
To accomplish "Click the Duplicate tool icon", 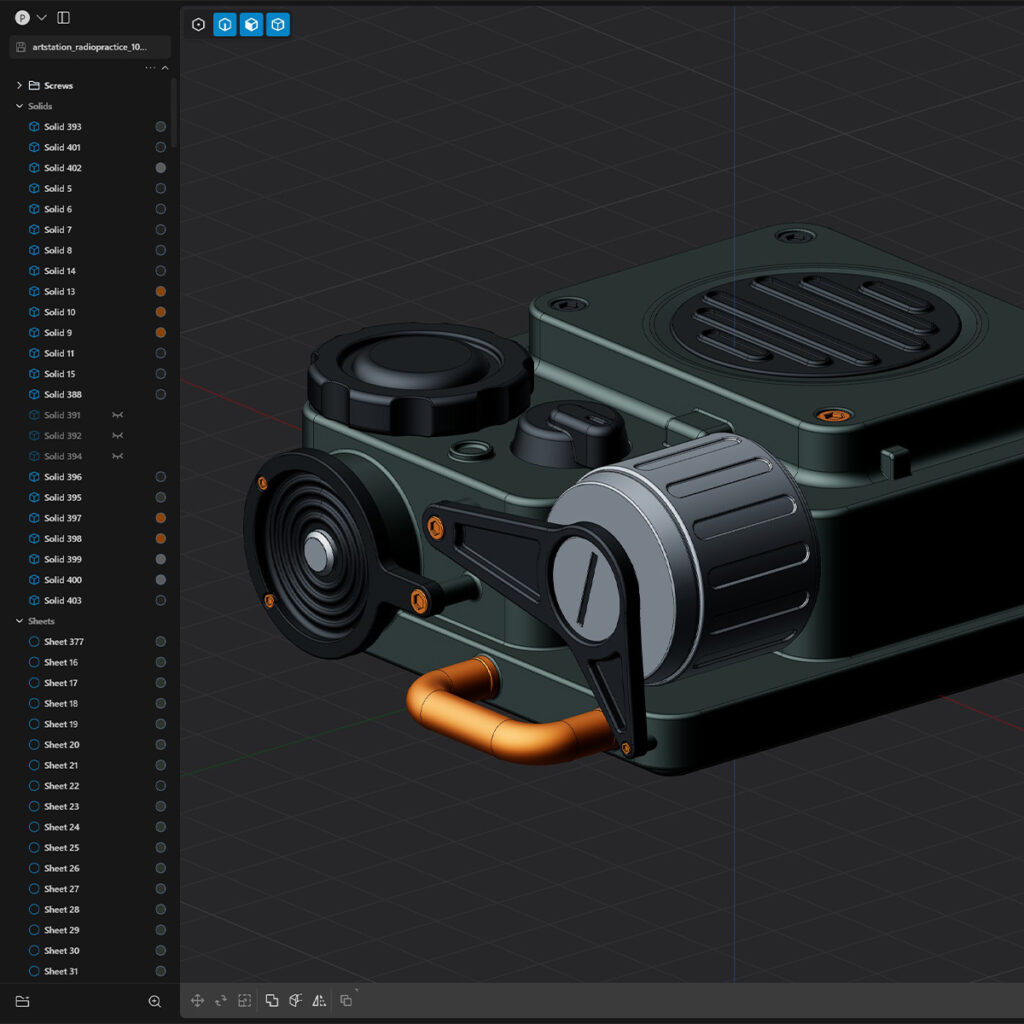I will coord(345,1000).
